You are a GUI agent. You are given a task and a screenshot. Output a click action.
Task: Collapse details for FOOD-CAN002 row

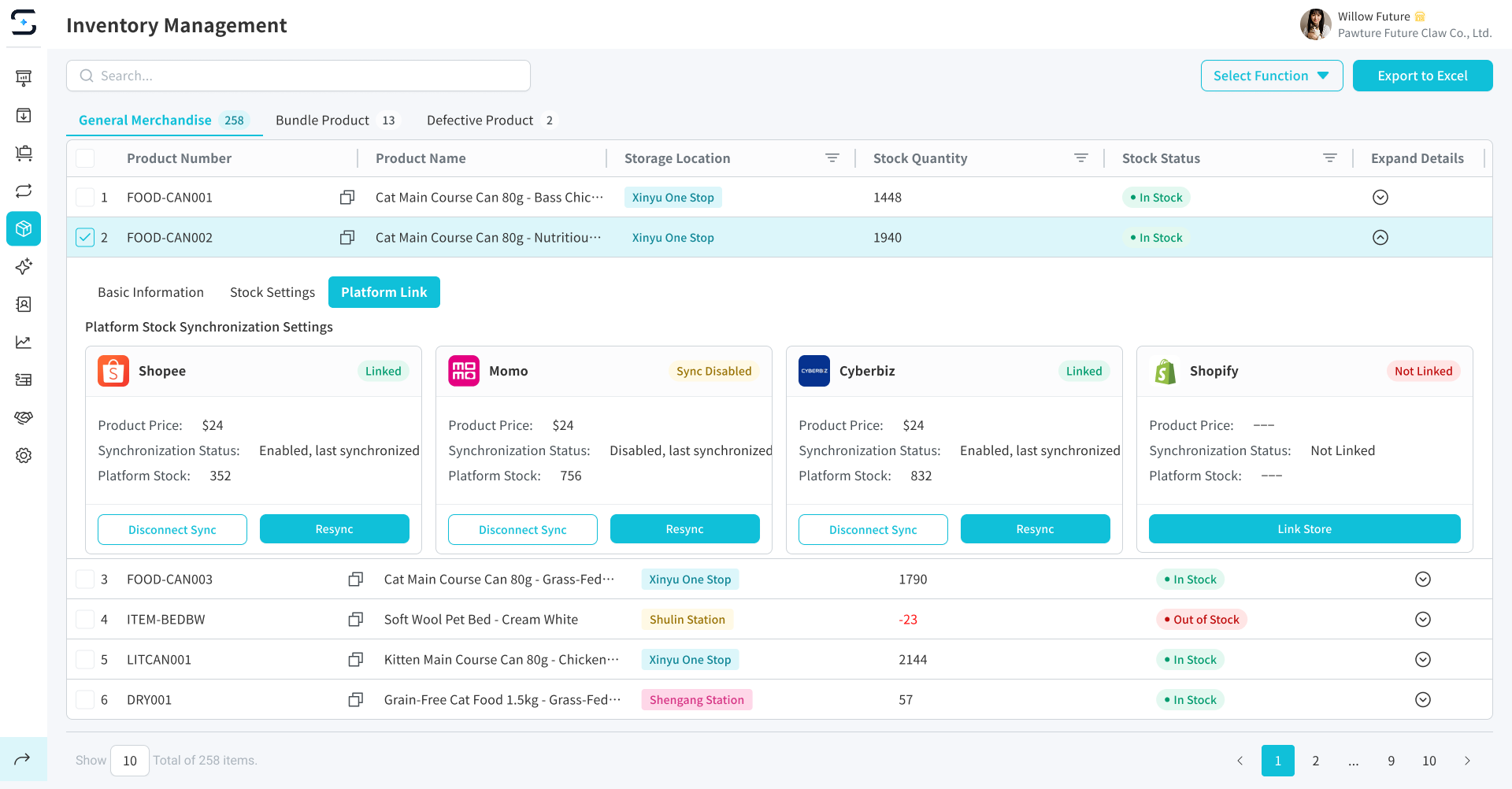pyautogui.click(x=1380, y=238)
